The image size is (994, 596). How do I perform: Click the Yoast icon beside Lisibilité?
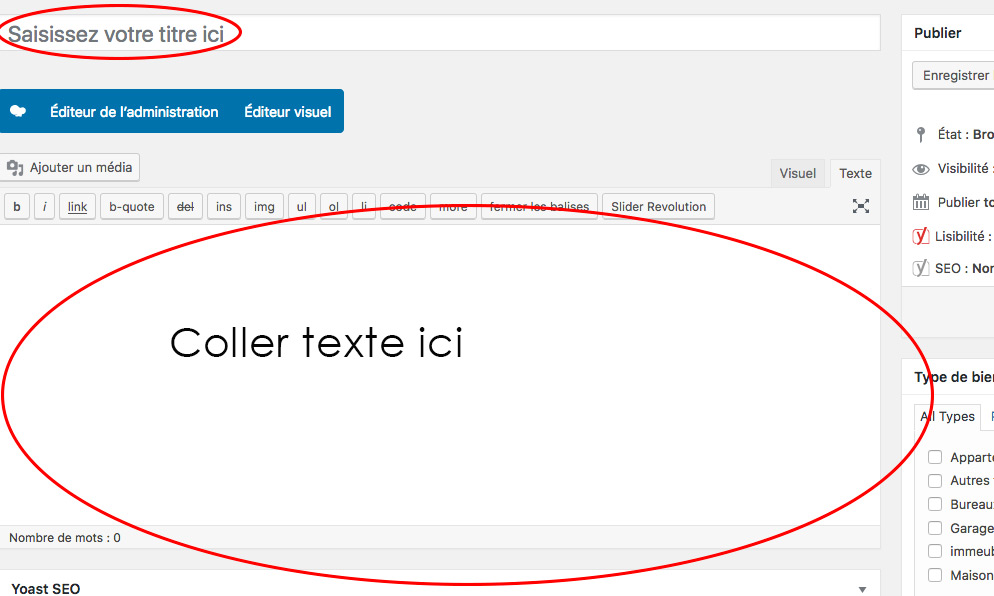[921, 236]
